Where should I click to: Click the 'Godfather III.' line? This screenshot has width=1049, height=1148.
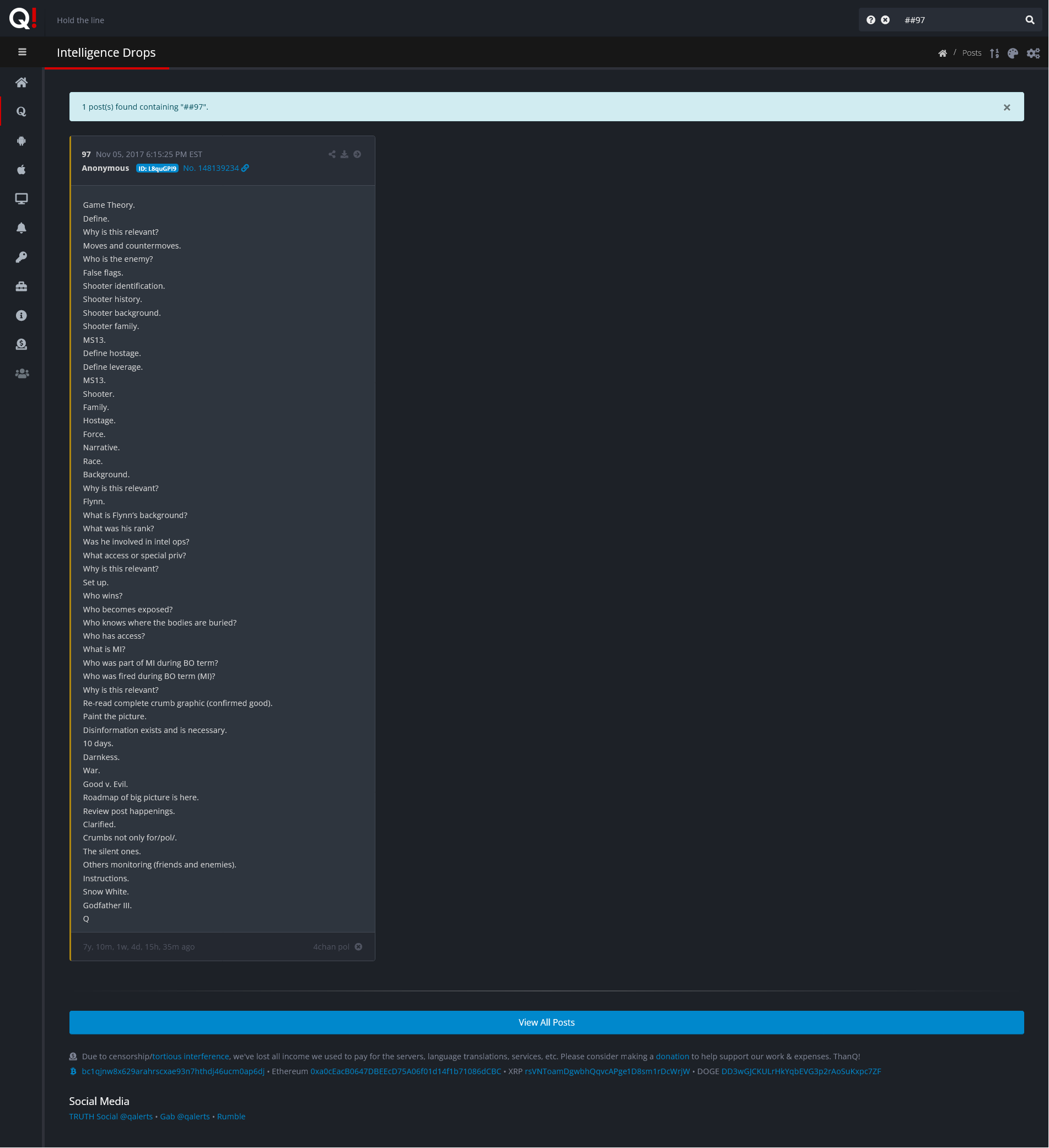pos(107,906)
